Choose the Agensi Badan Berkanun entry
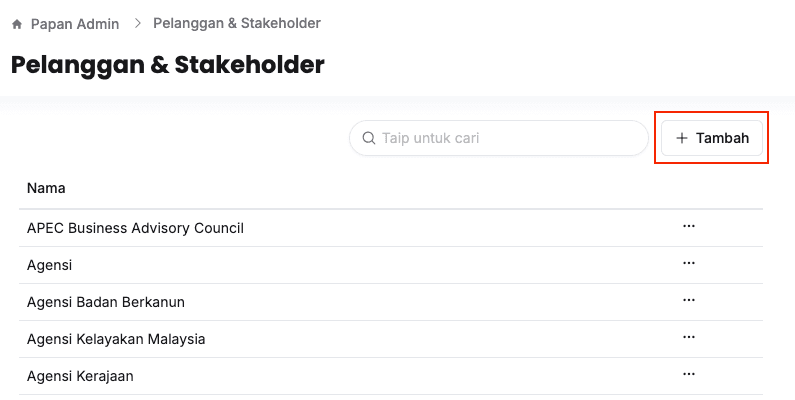 [105, 302]
